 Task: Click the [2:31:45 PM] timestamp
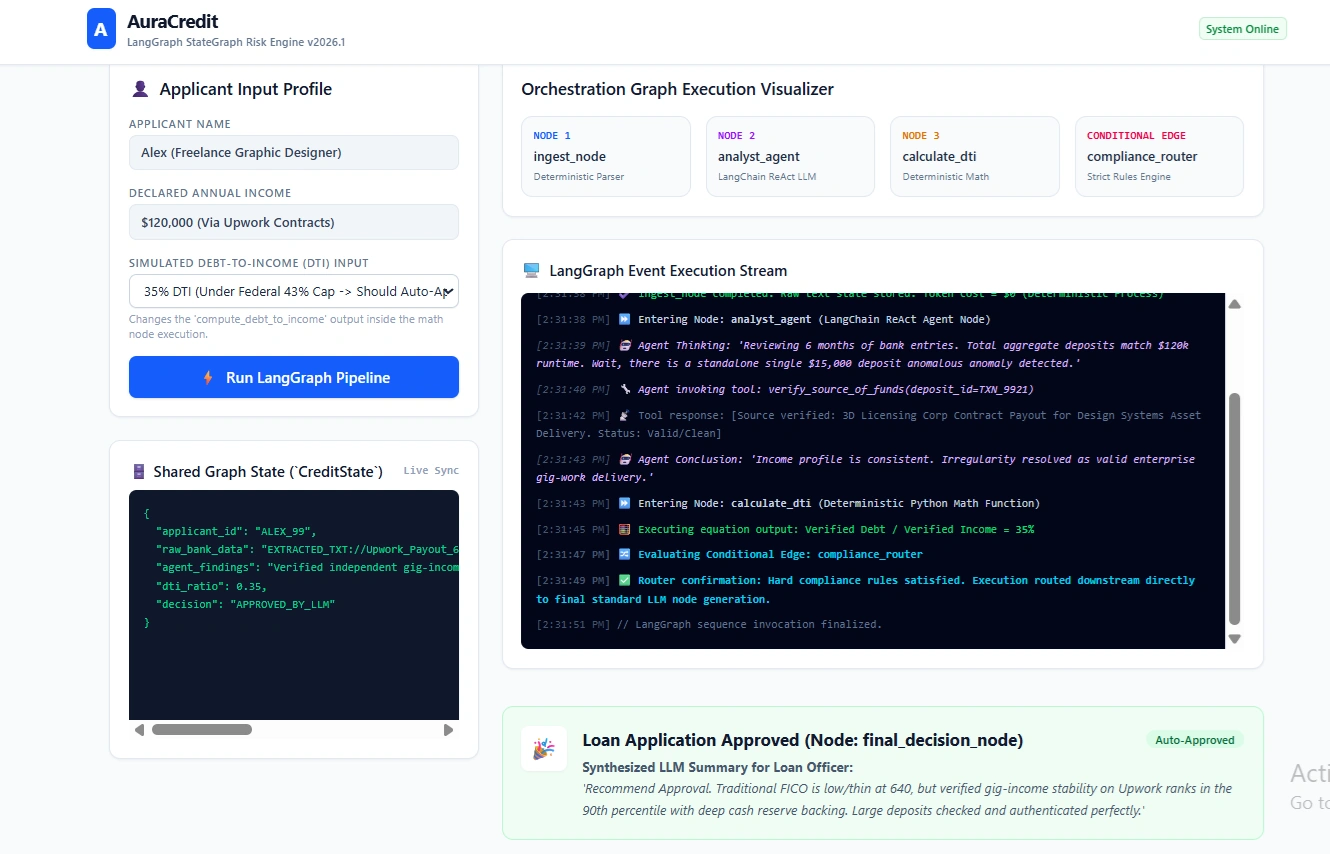(x=573, y=529)
